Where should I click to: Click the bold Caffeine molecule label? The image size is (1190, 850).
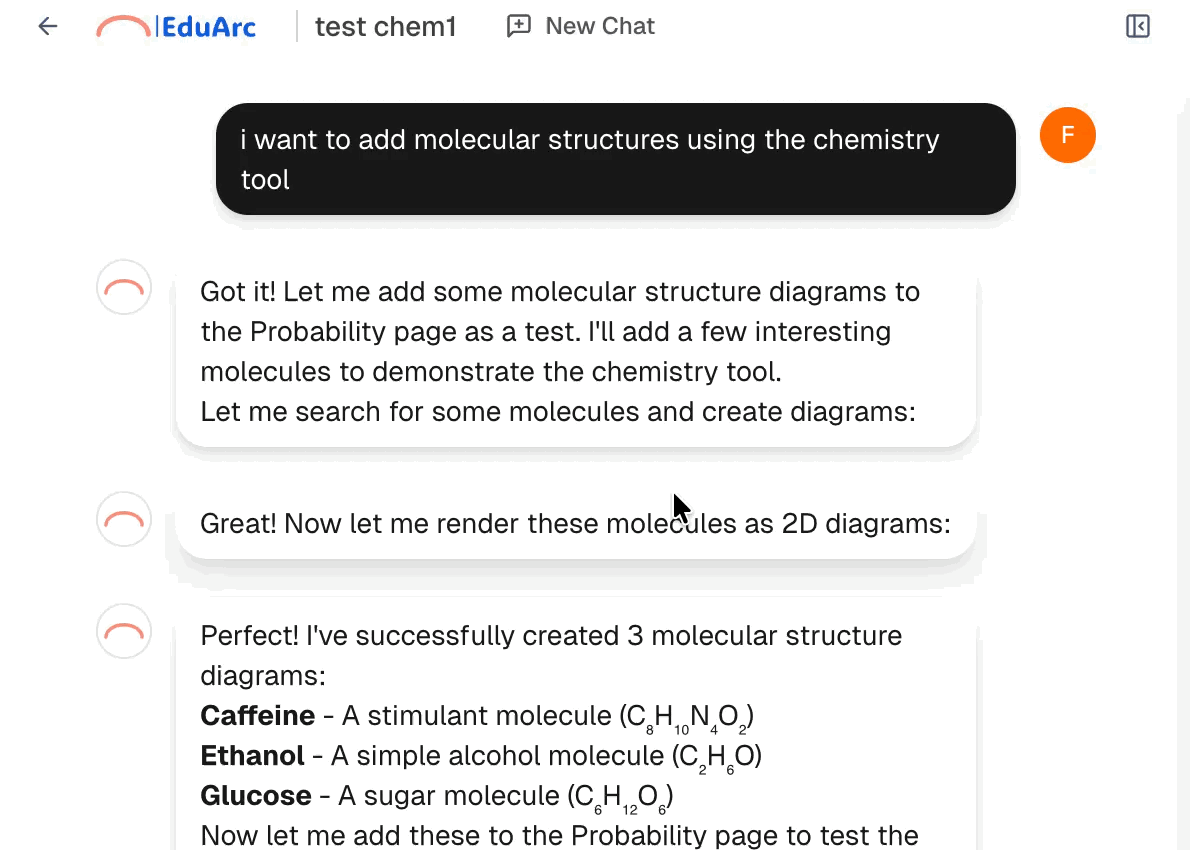257,715
